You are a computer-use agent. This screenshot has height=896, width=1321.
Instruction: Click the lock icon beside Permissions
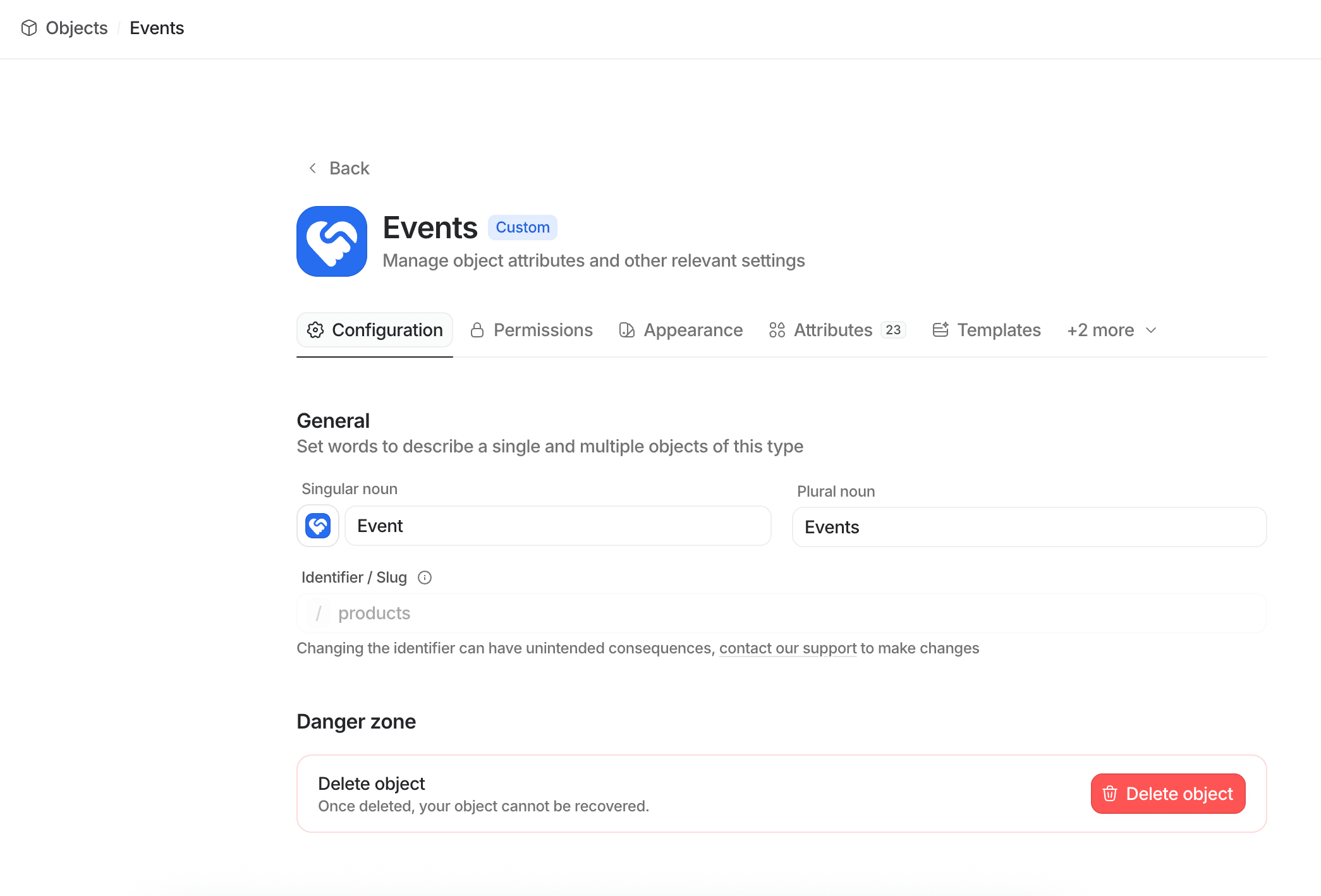[x=477, y=330]
